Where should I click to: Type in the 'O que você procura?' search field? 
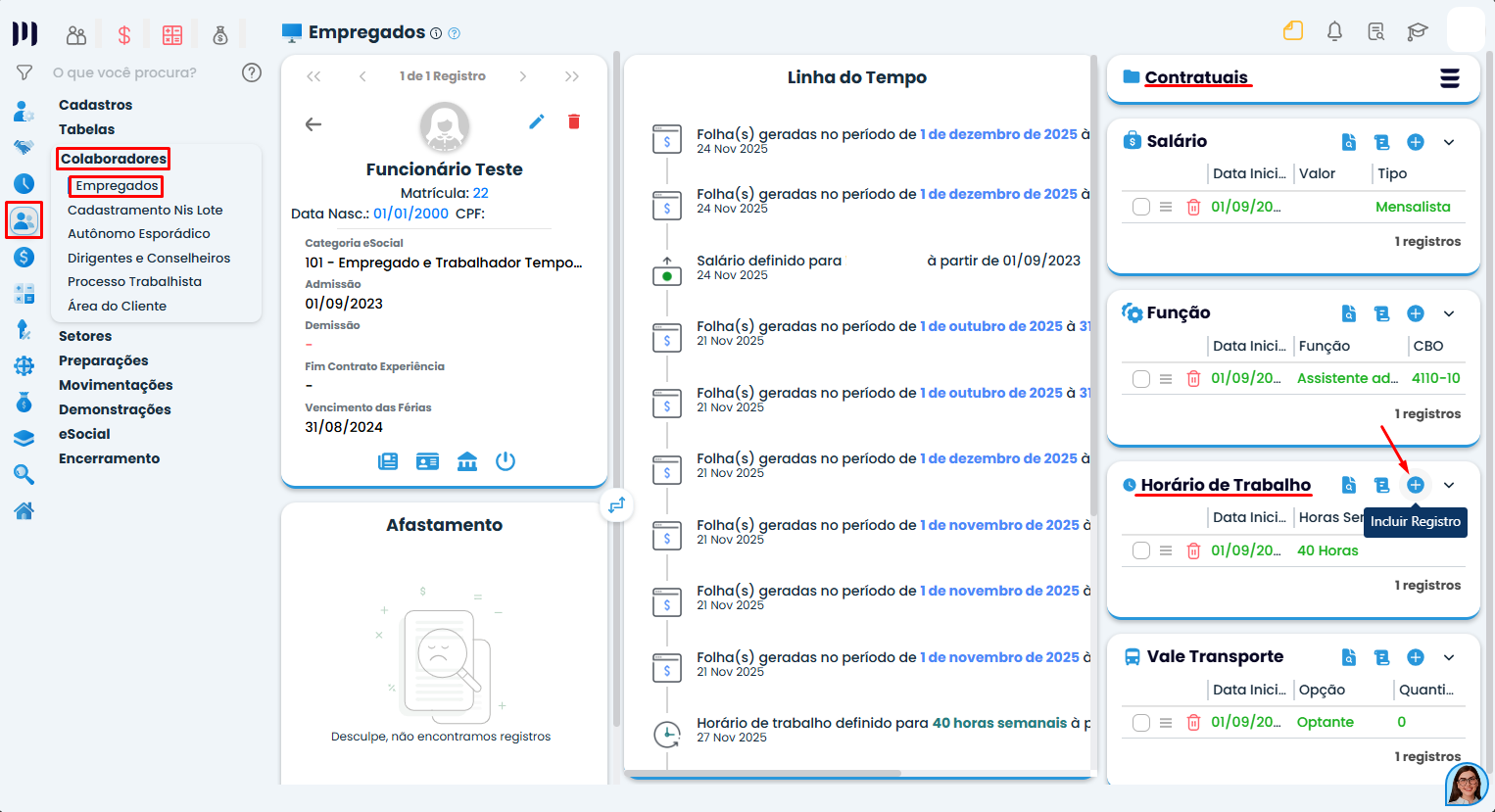(137, 72)
